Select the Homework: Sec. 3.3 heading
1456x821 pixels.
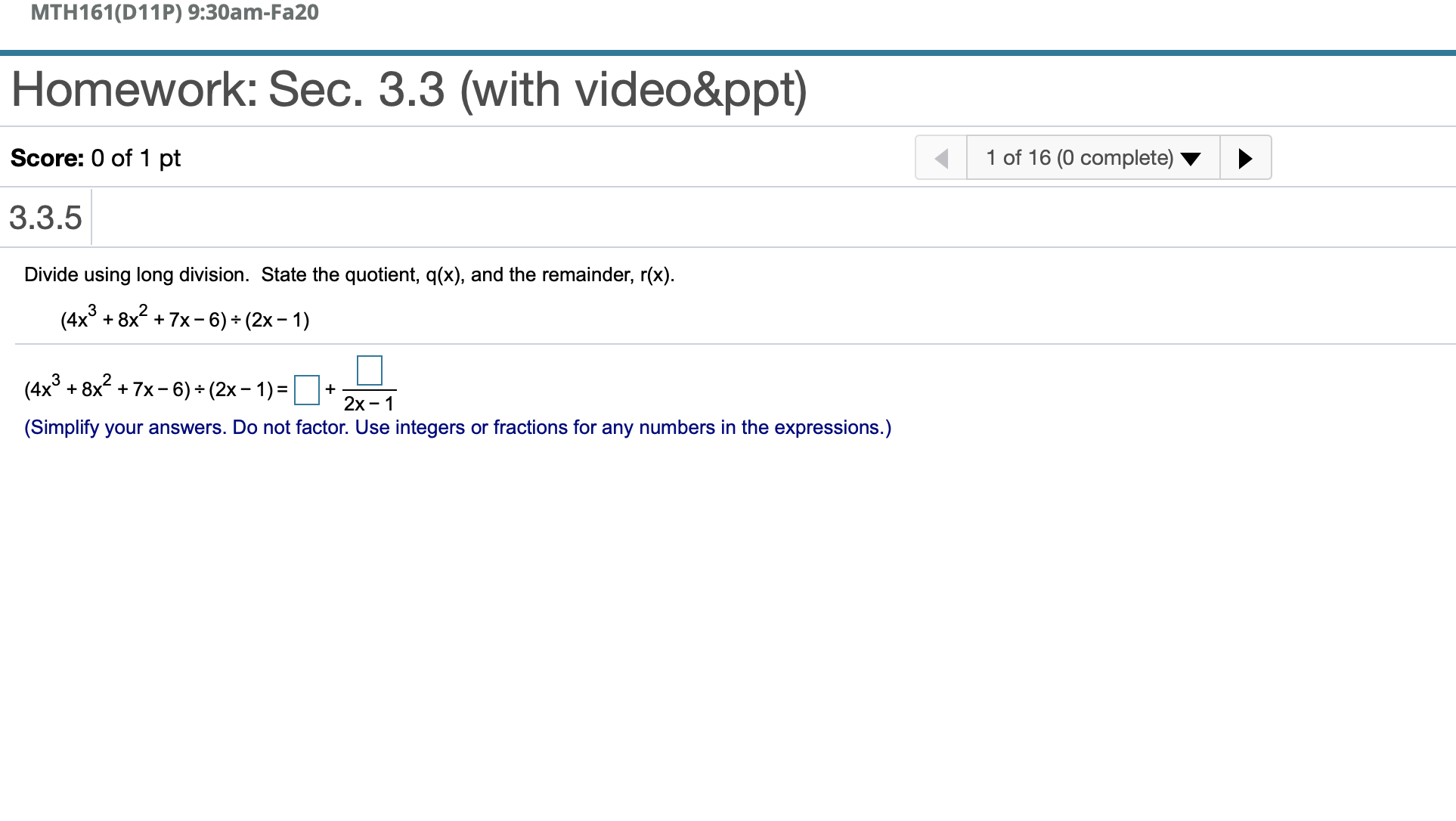pyautogui.click(x=409, y=89)
